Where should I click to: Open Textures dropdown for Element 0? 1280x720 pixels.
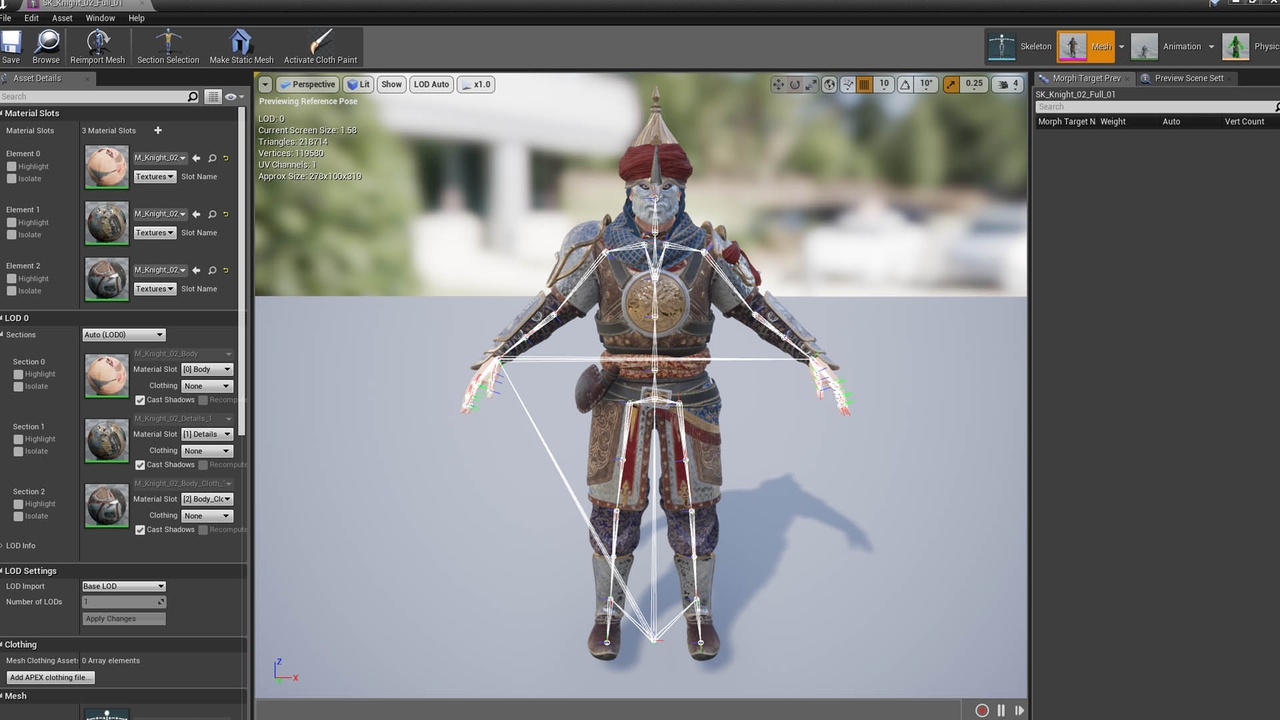[155, 177]
